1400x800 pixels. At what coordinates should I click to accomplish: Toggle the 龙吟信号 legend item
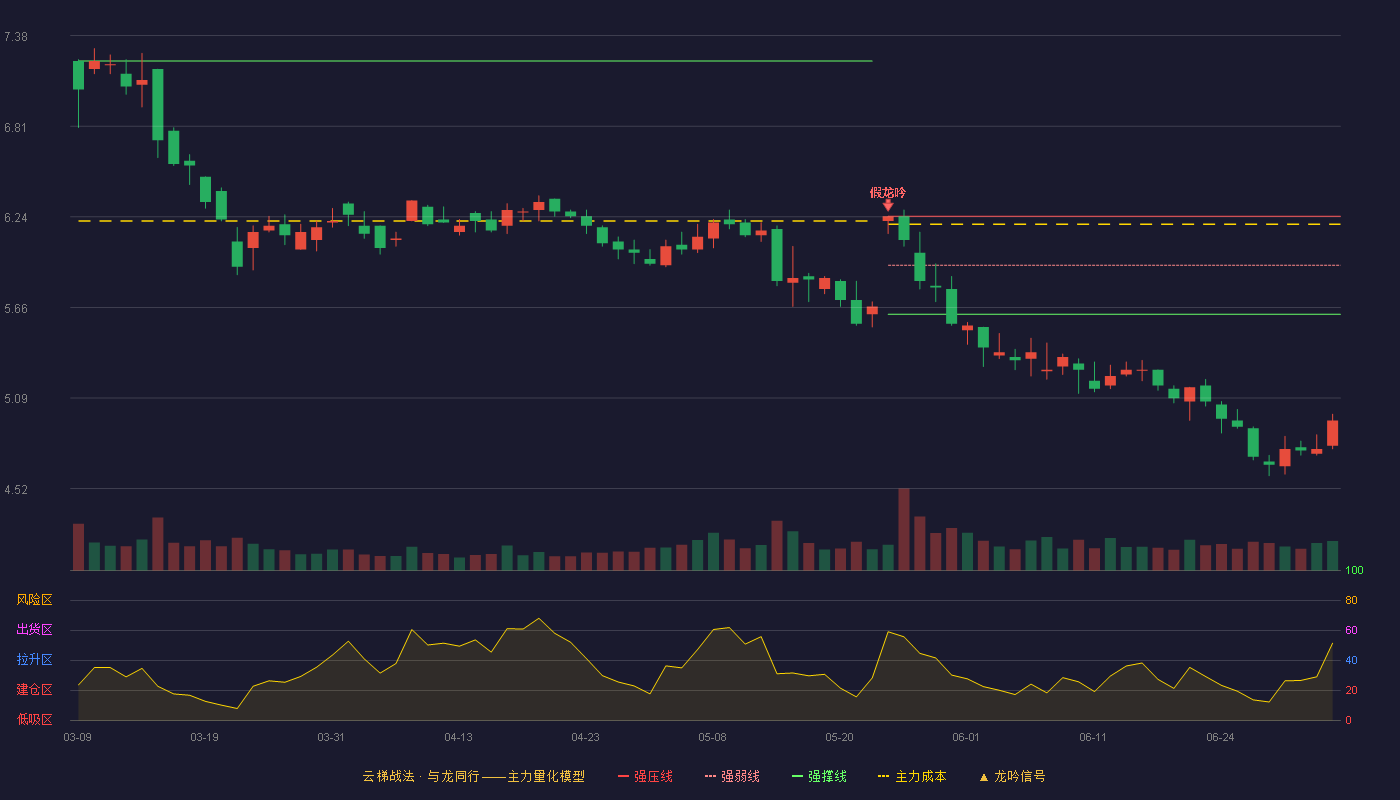(1012, 776)
